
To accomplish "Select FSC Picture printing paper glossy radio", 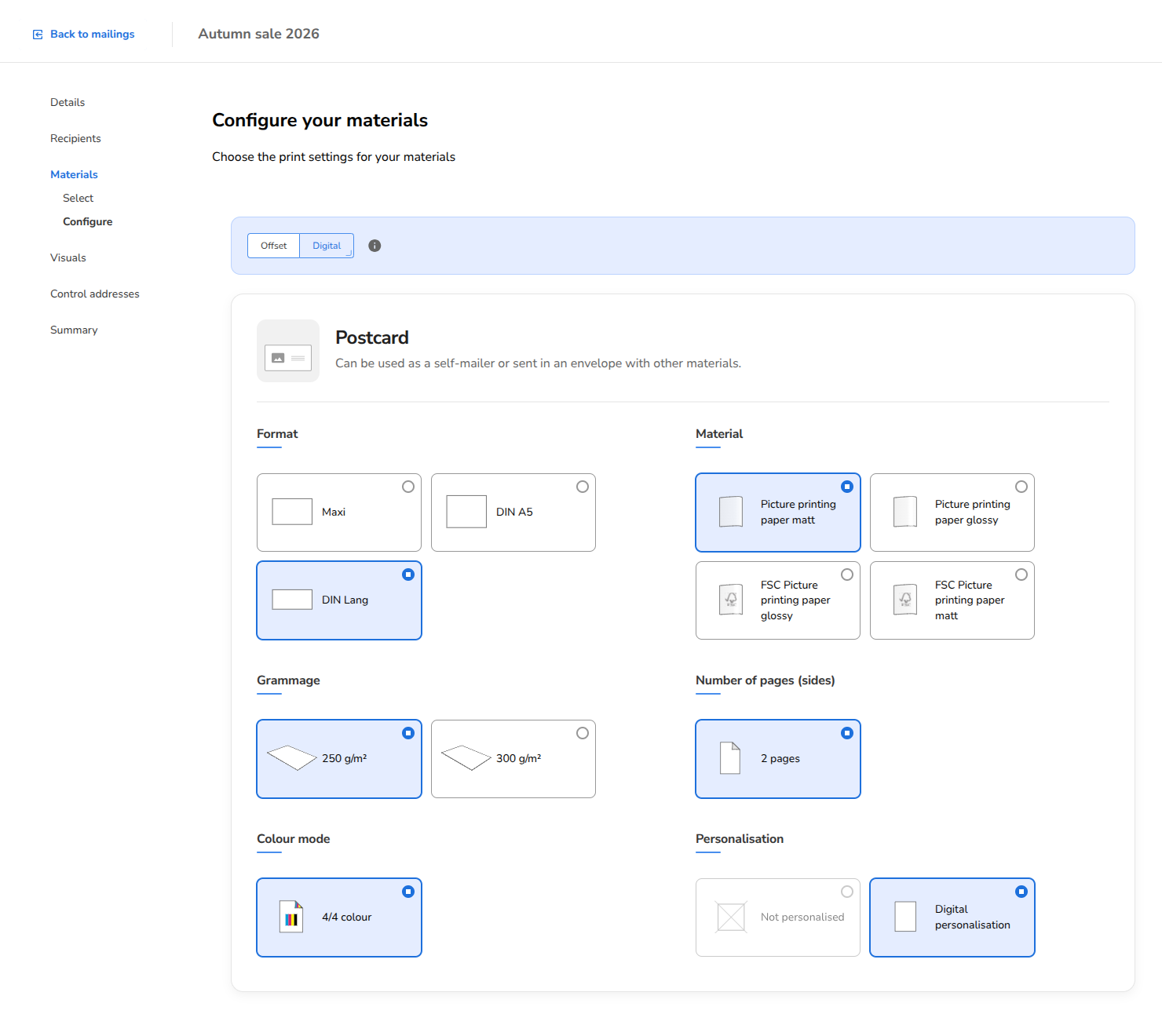I will click(847, 575).
